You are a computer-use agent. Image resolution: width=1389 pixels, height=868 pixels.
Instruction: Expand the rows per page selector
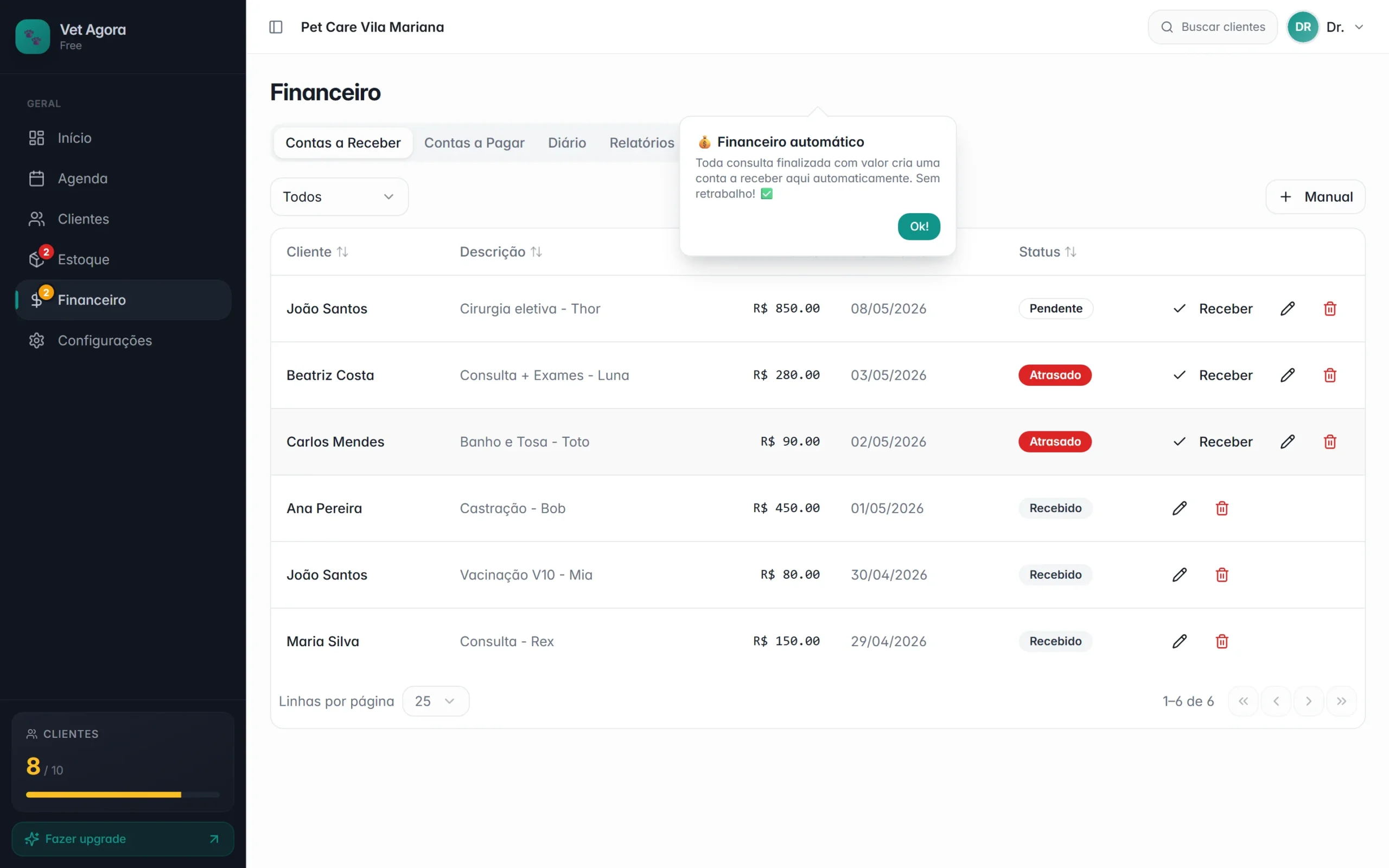point(436,701)
